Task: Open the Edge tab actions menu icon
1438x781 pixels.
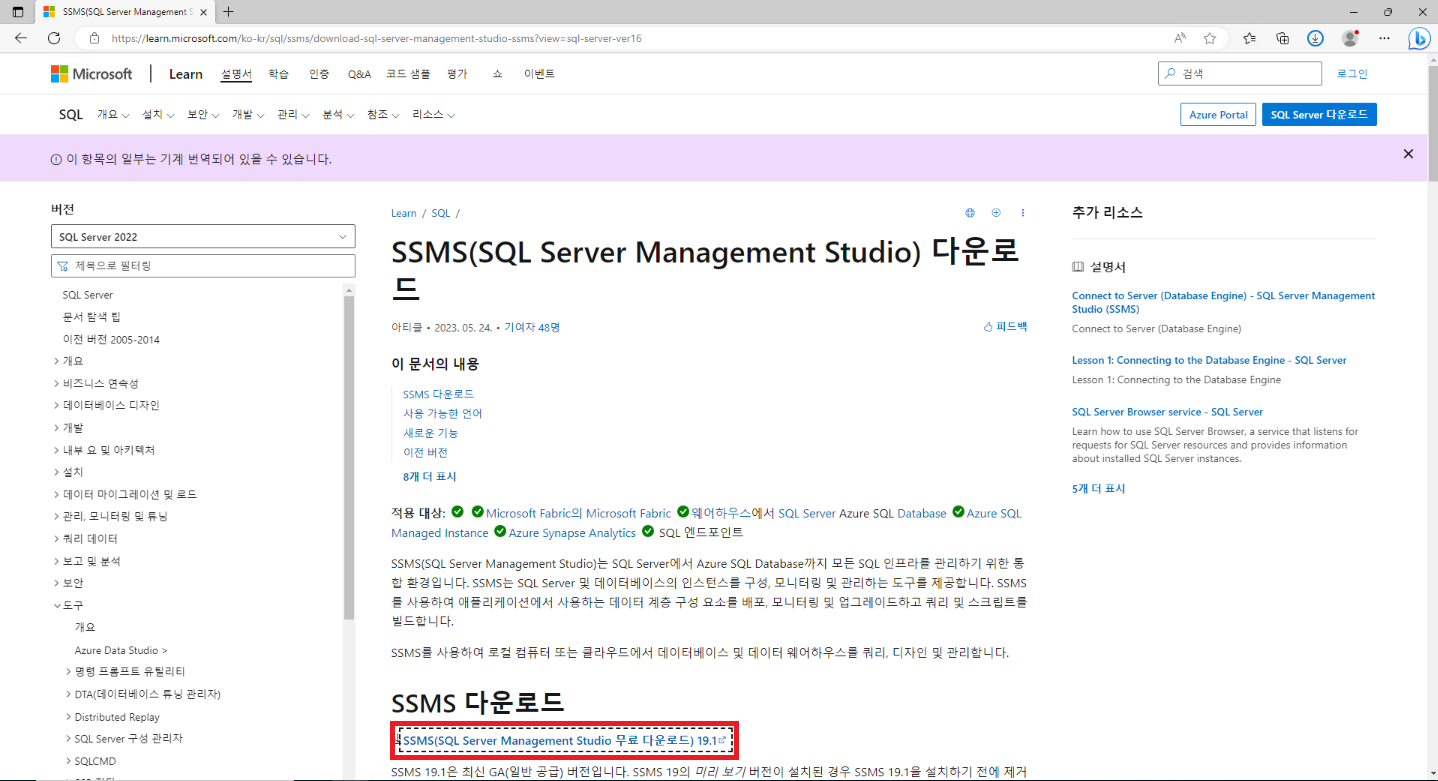Action: pyautogui.click(x=17, y=12)
